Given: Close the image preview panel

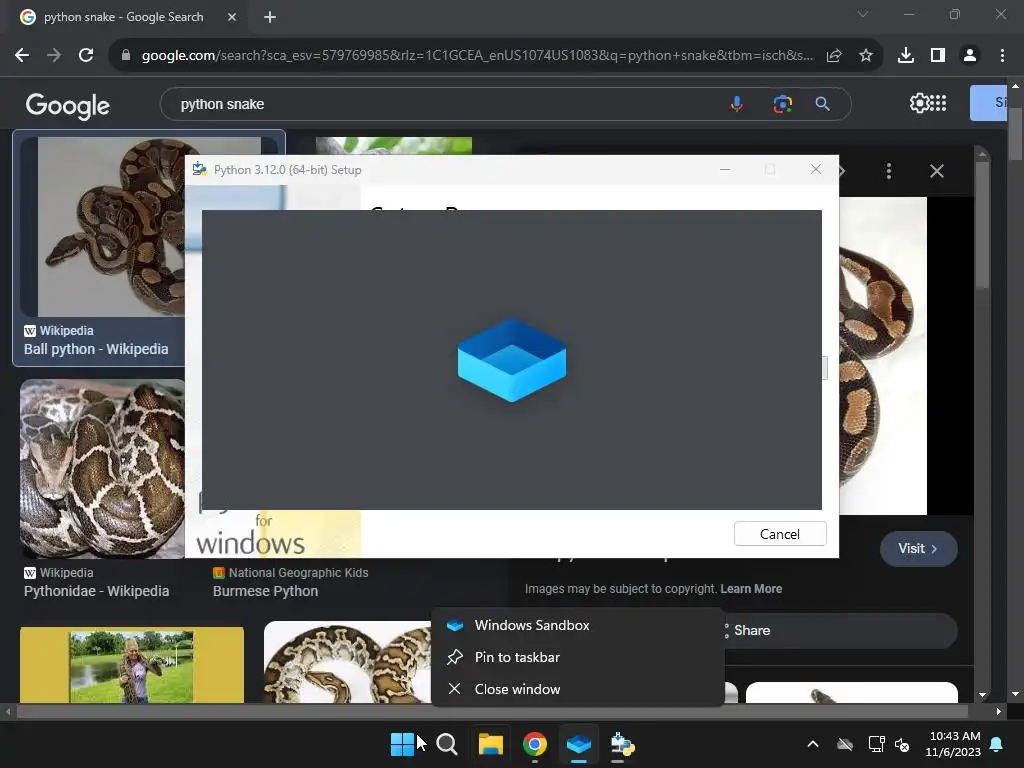Looking at the screenshot, I should click(x=936, y=171).
